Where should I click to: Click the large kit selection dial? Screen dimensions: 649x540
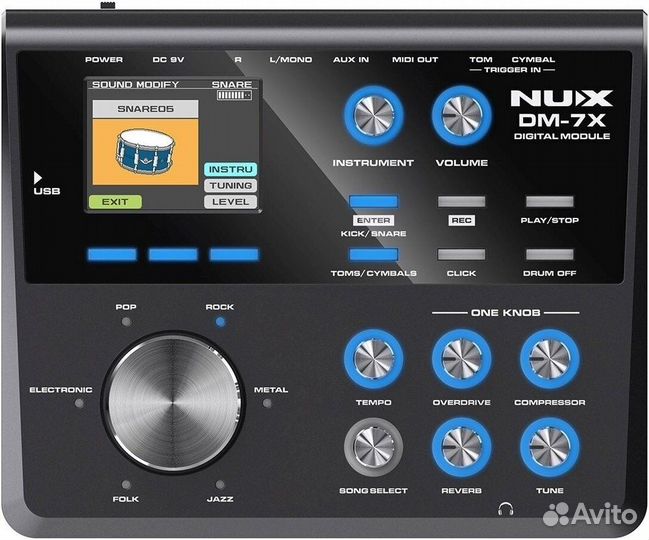point(174,402)
